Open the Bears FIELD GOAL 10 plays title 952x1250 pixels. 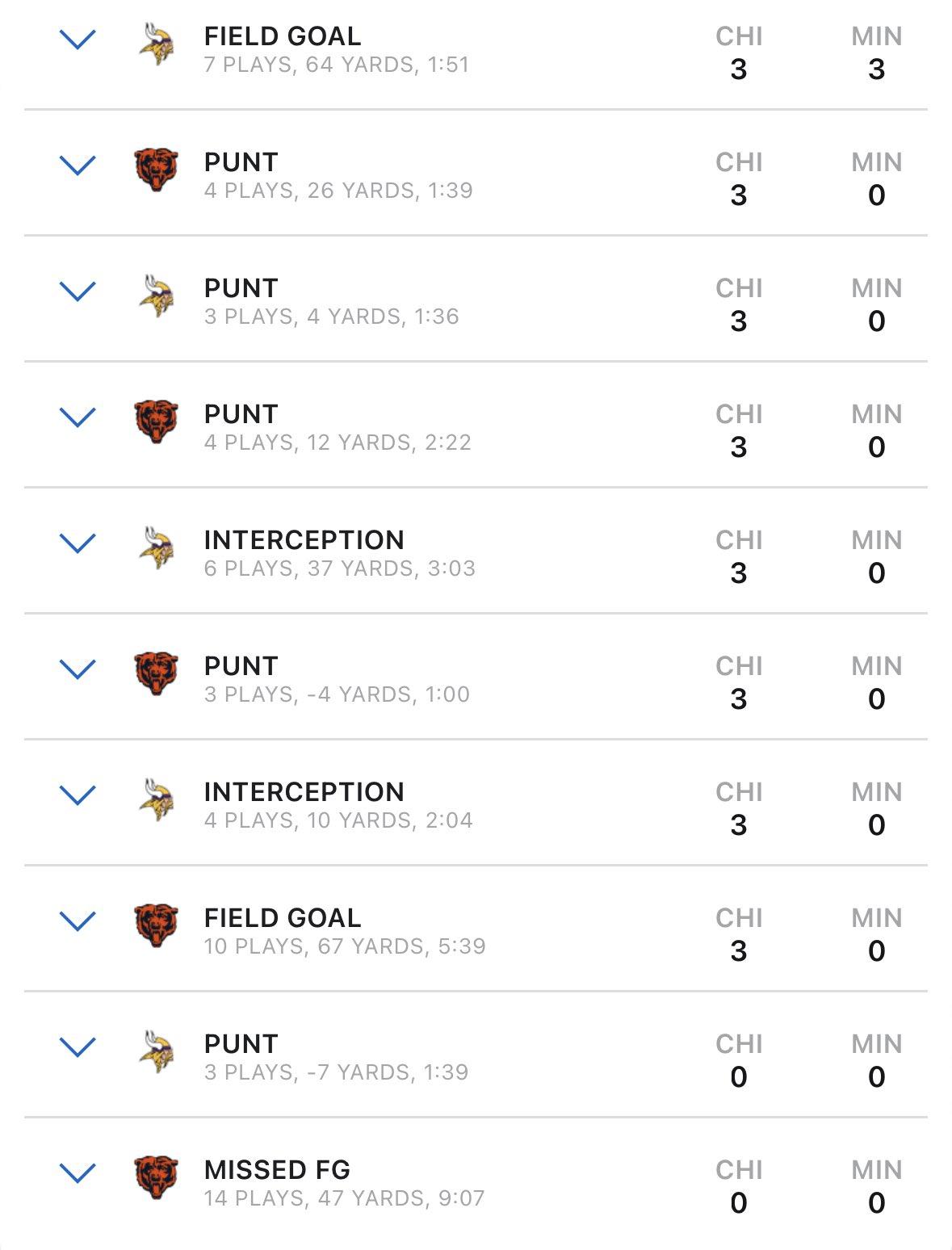pos(283,917)
